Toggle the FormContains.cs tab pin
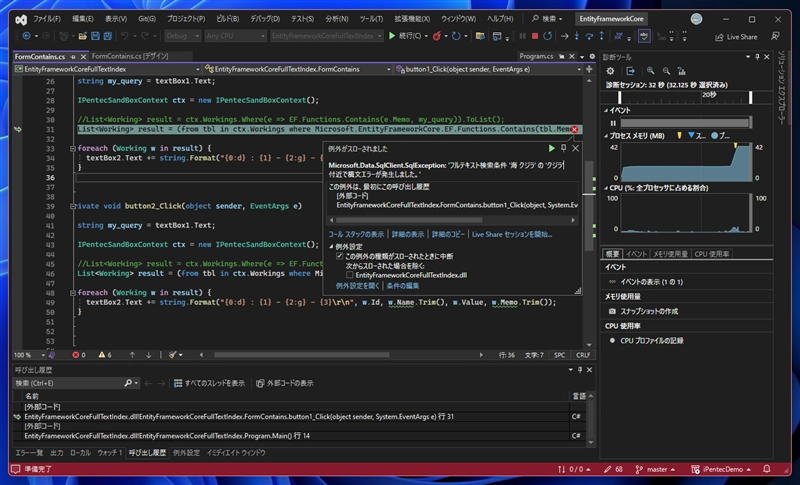The height and width of the screenshot is (485, 800). [73, 57]
